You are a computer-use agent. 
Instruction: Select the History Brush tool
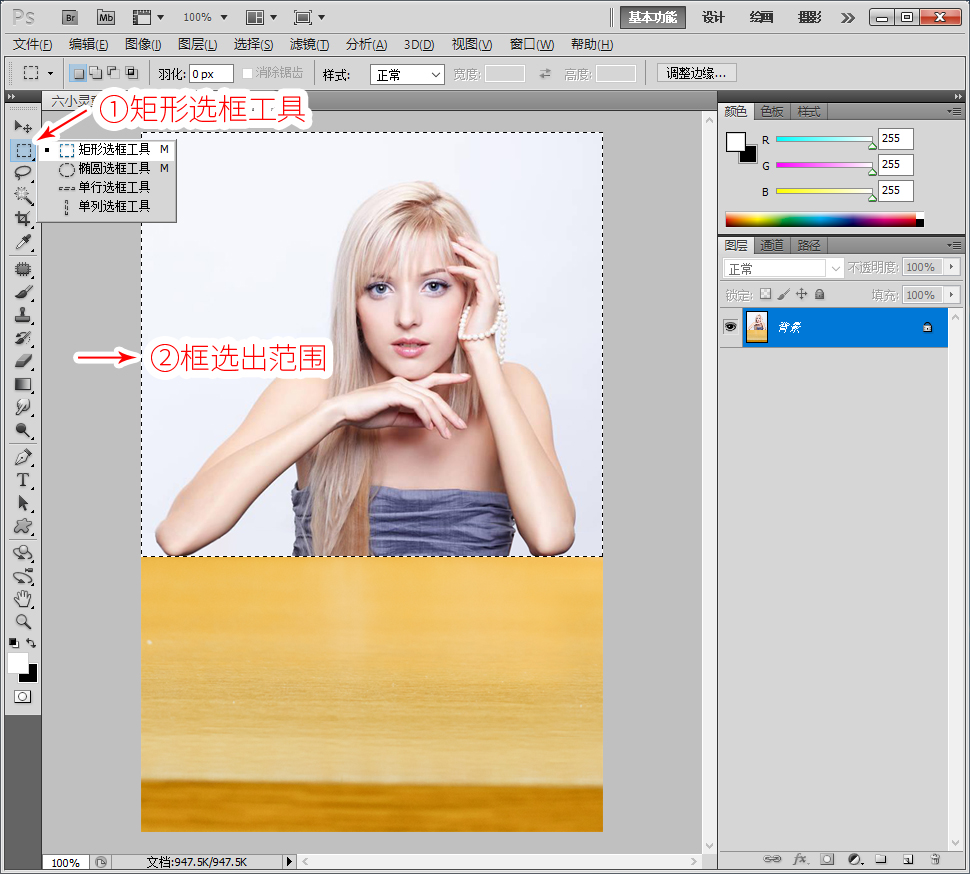[x=23, y=338]
